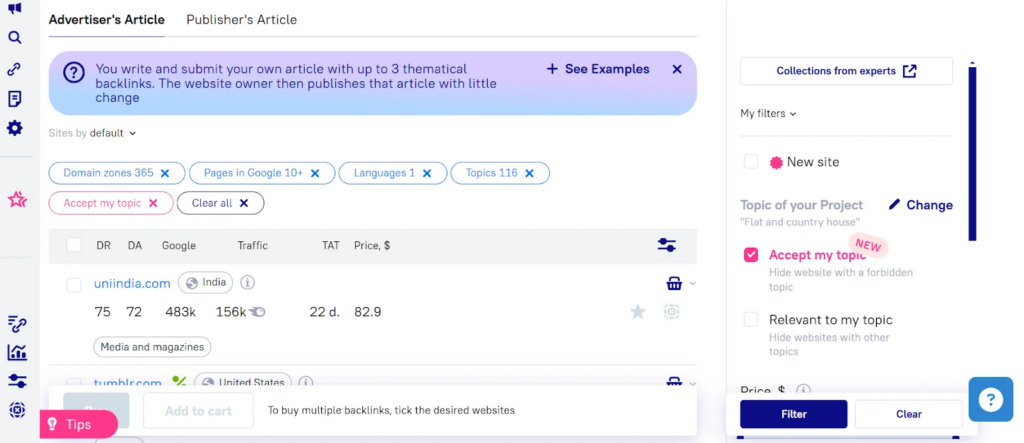Check the New site filter checkbox
This screenshot has height=443, width=1024.
pos(751,162)
